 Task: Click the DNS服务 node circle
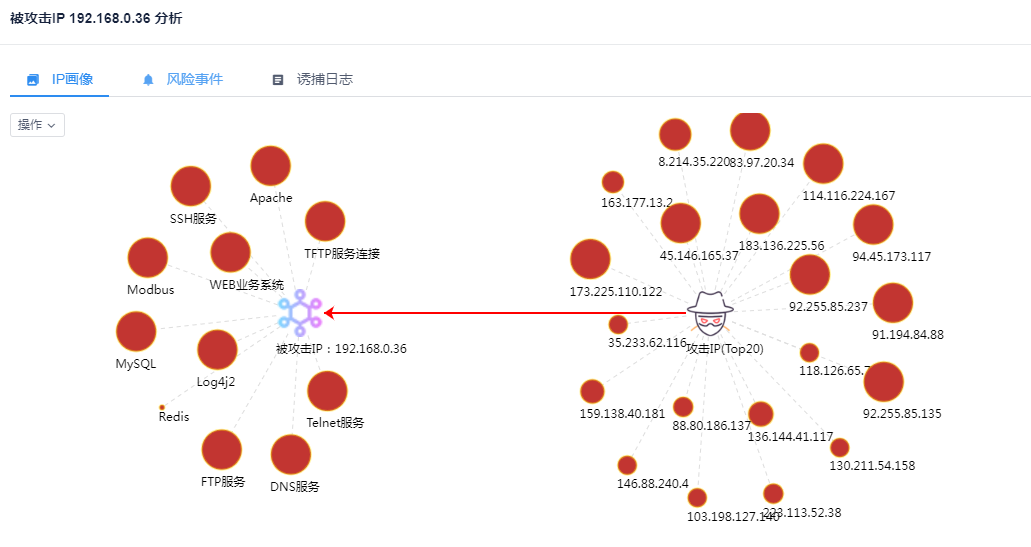(x=291, y=455)
